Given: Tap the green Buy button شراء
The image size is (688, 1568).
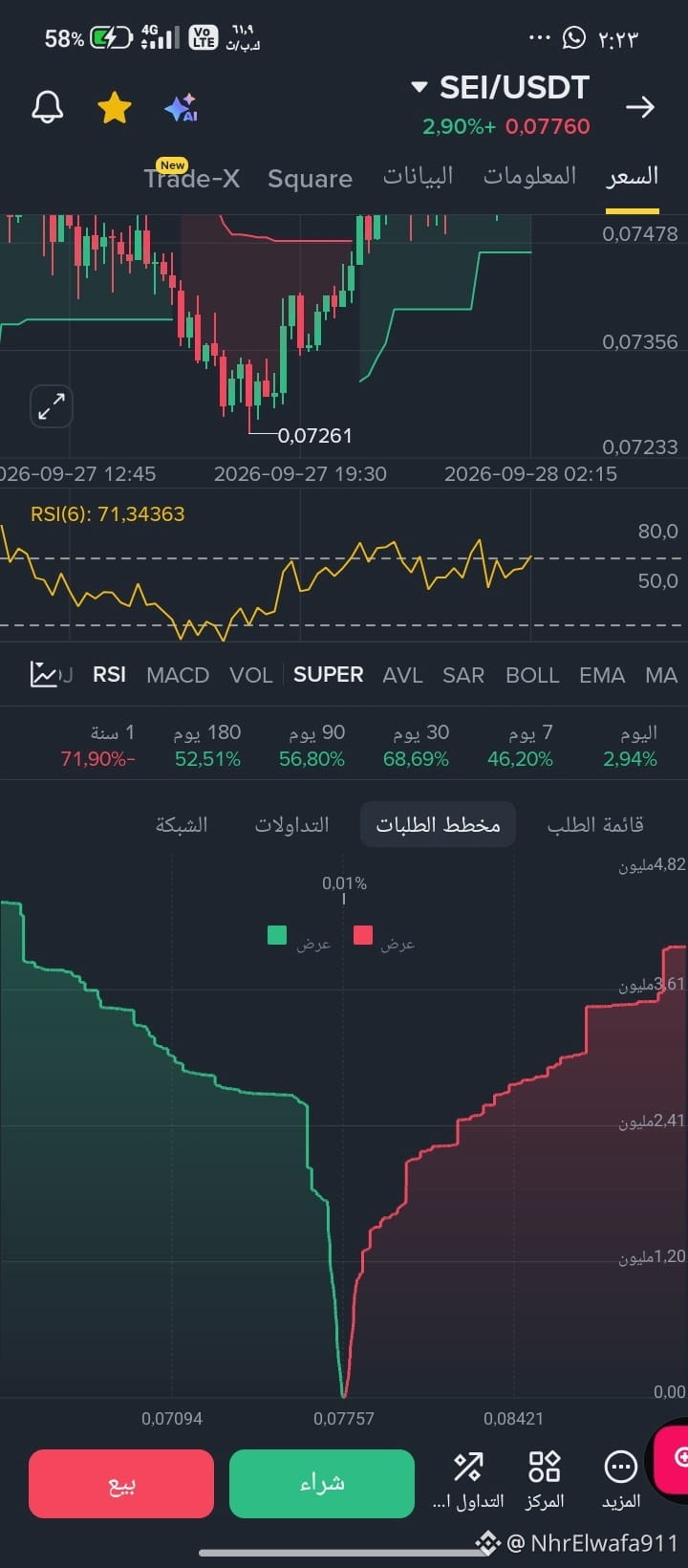Looking at the screenshot, I should point(322,1483).
